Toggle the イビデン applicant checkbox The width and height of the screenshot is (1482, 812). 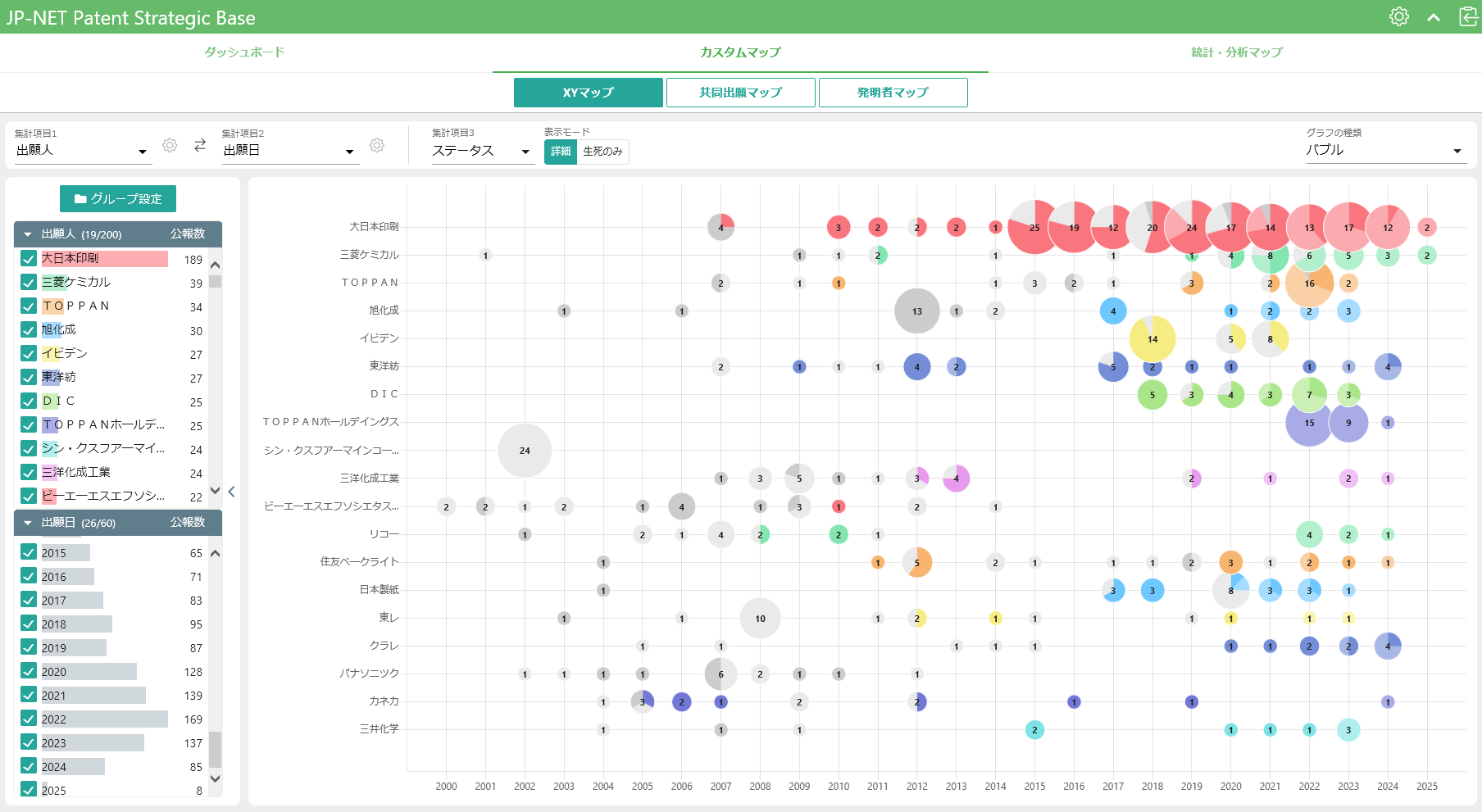(x=29, y=353)
